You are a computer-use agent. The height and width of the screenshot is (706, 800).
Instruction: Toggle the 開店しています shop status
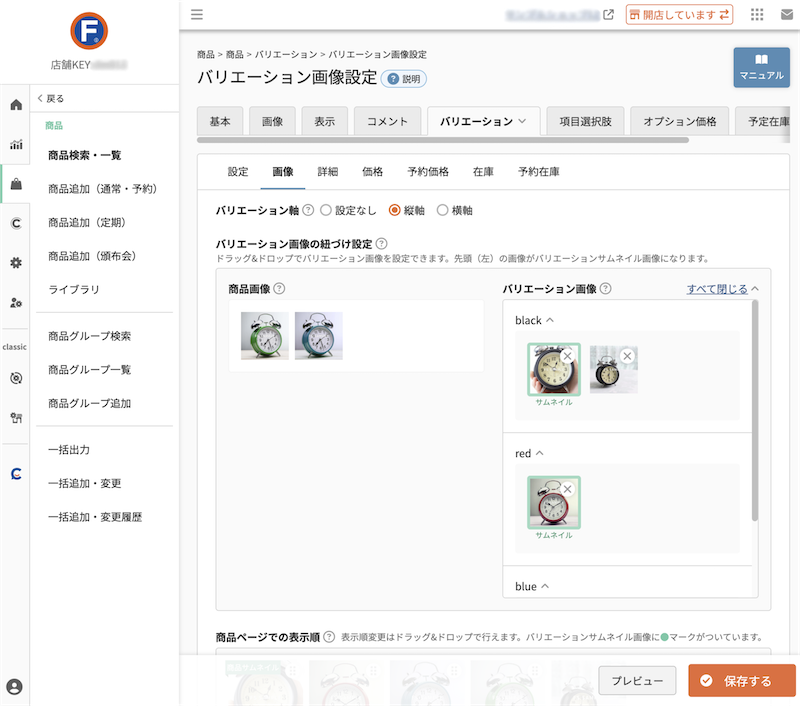click(679, 15)
